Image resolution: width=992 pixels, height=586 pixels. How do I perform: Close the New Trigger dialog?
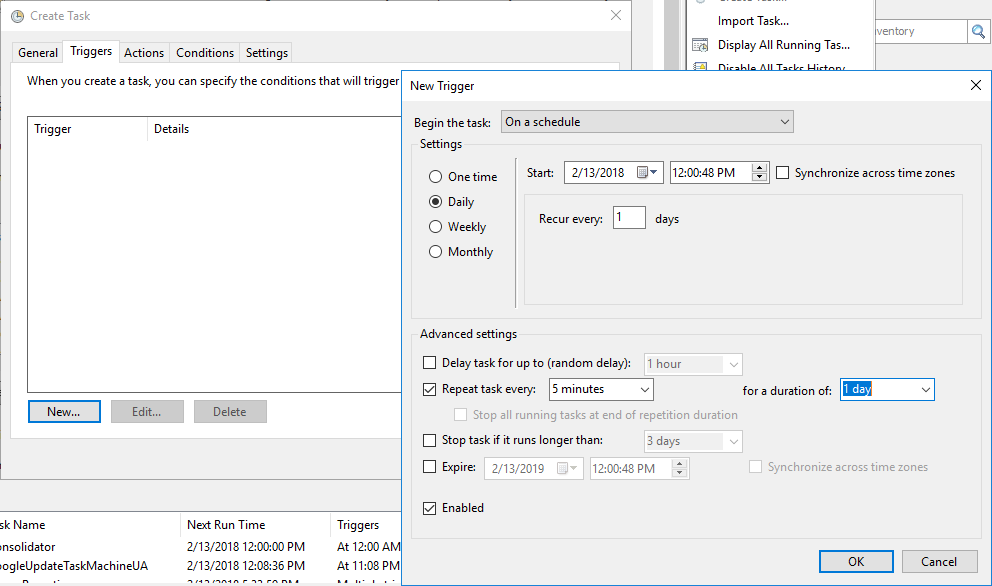(x=976, y=85)
